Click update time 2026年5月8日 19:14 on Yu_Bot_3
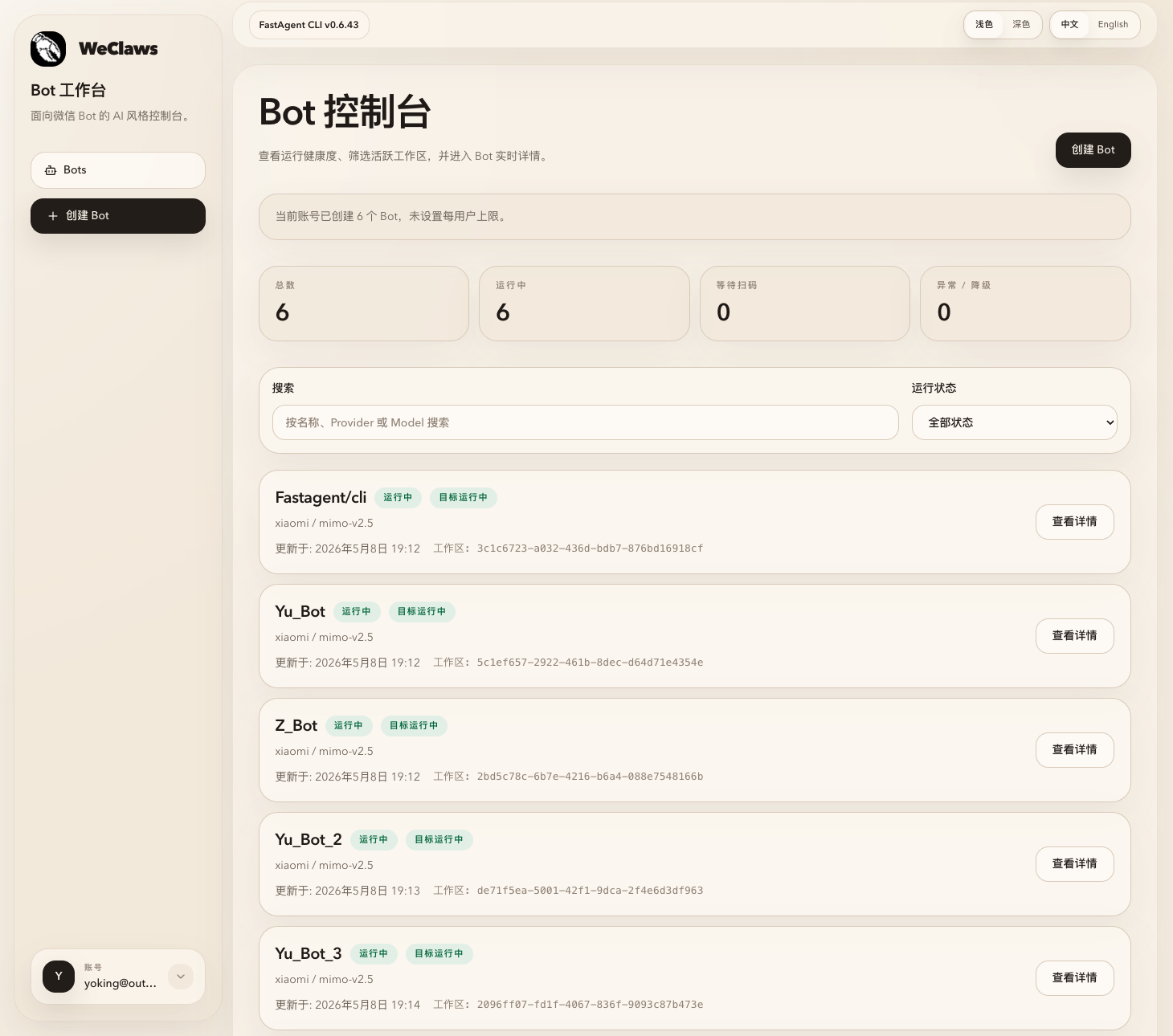 (x=367, y=1005)
